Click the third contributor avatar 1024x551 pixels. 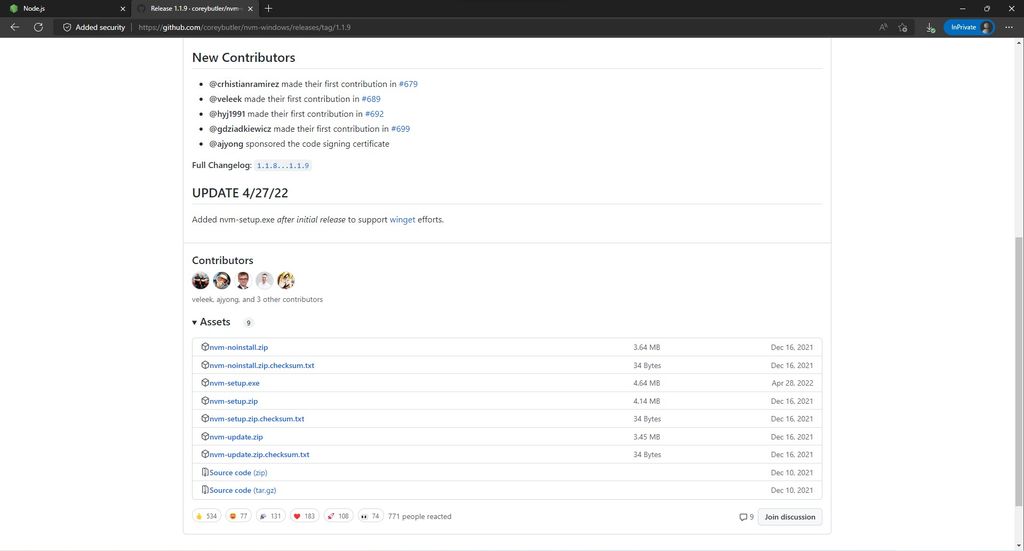pyautogui.click(x=243, y=280)
